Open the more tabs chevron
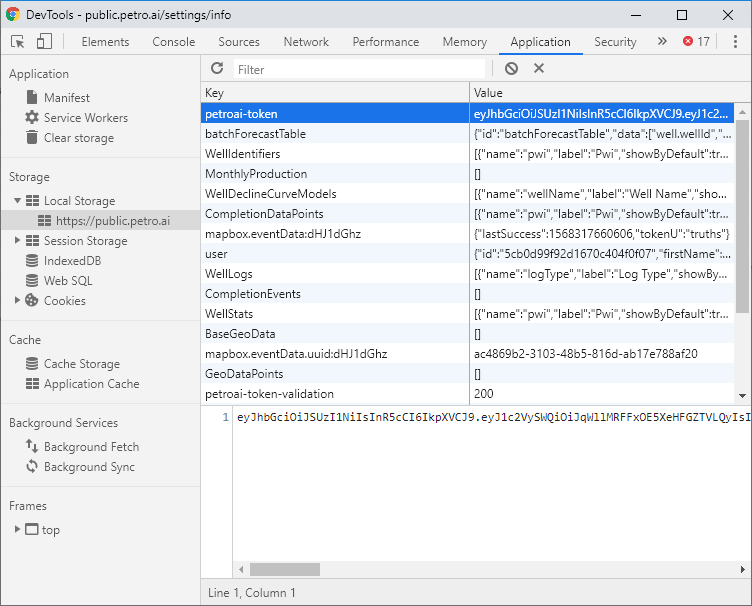752x606 pixels. 662,41
